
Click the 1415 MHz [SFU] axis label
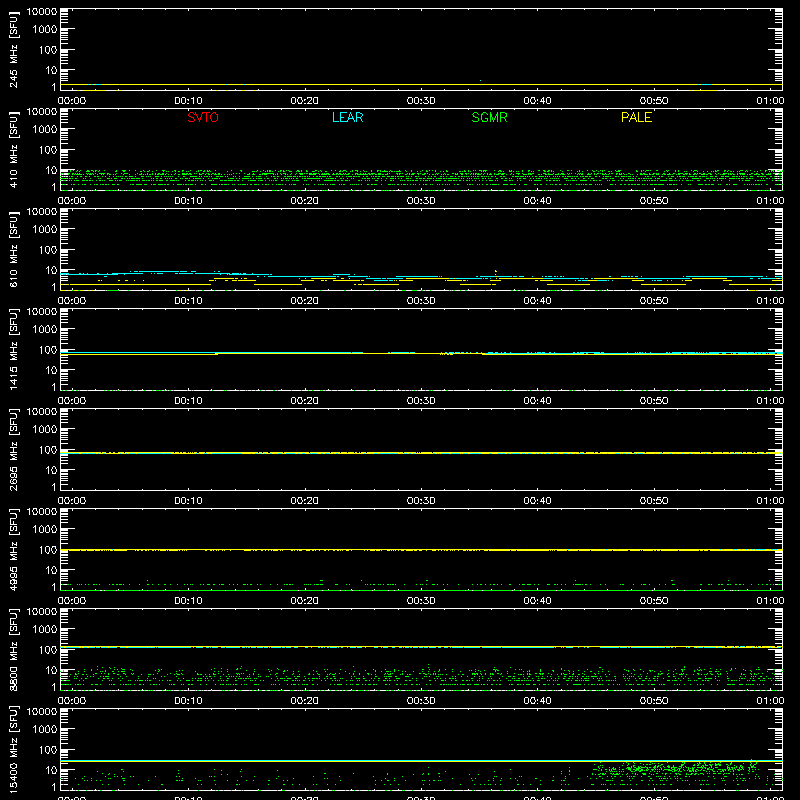(x=13, y=349)
